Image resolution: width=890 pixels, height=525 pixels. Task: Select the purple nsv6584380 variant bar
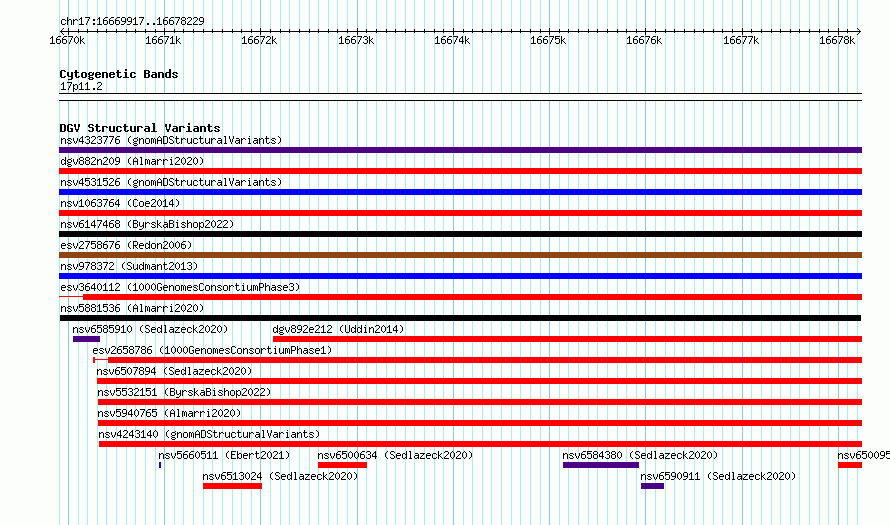601,465
